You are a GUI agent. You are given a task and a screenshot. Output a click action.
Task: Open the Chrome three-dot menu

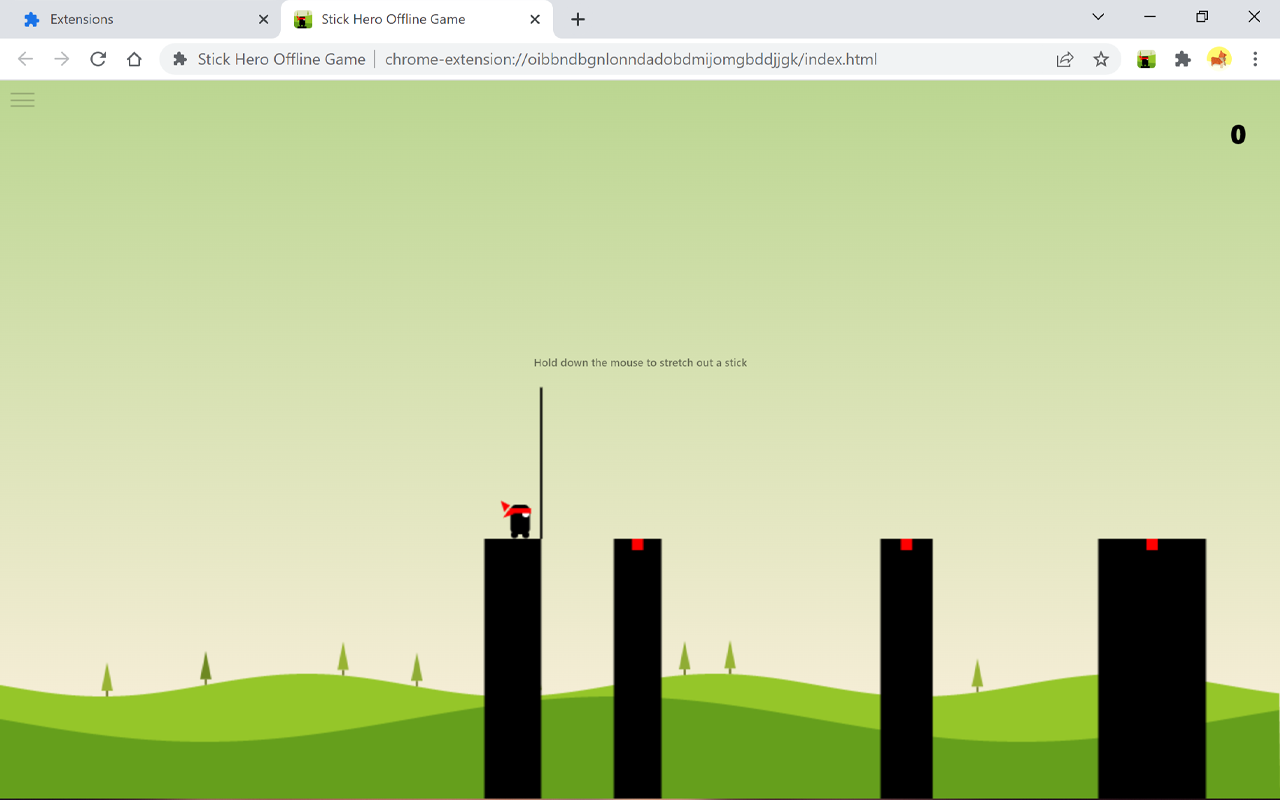coord(1255,59)
